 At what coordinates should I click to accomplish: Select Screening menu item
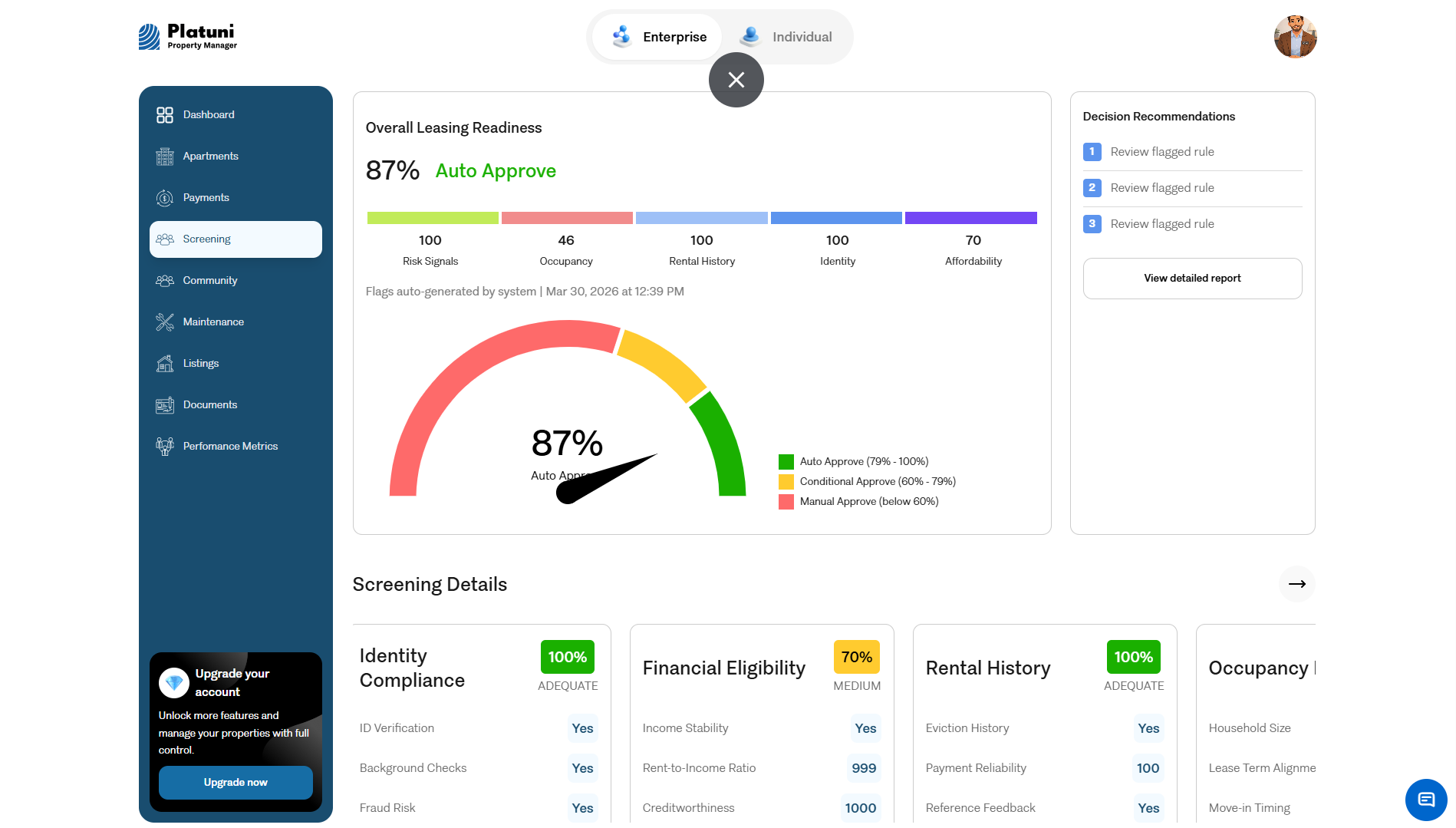point(236,239)
